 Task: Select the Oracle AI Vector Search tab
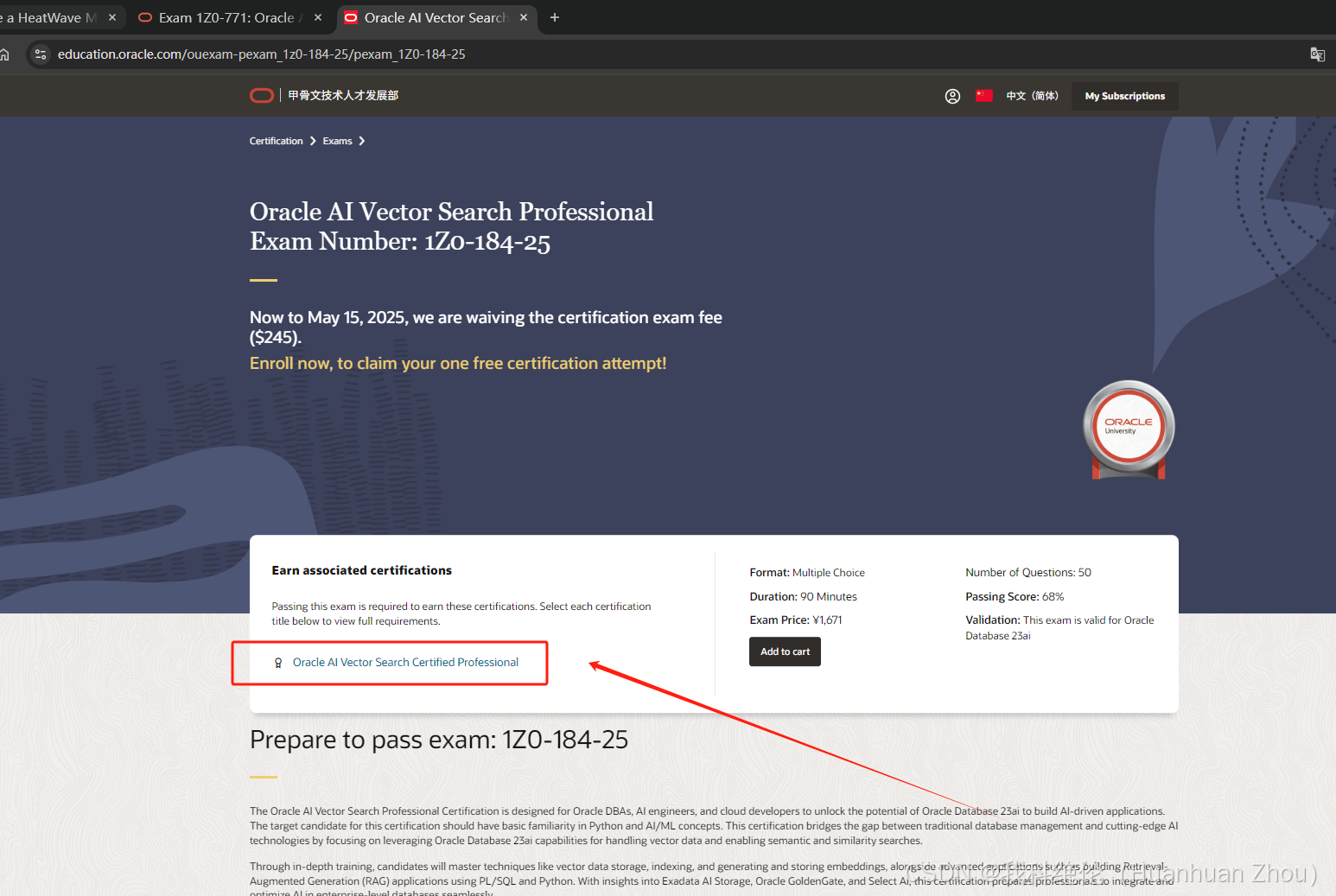tap(435, 17)
